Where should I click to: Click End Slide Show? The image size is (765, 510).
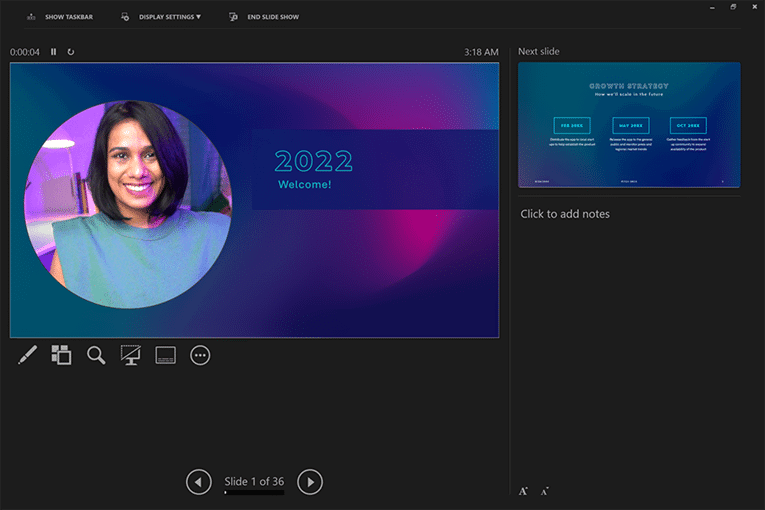pyautogui.click(x=264, y=17)
